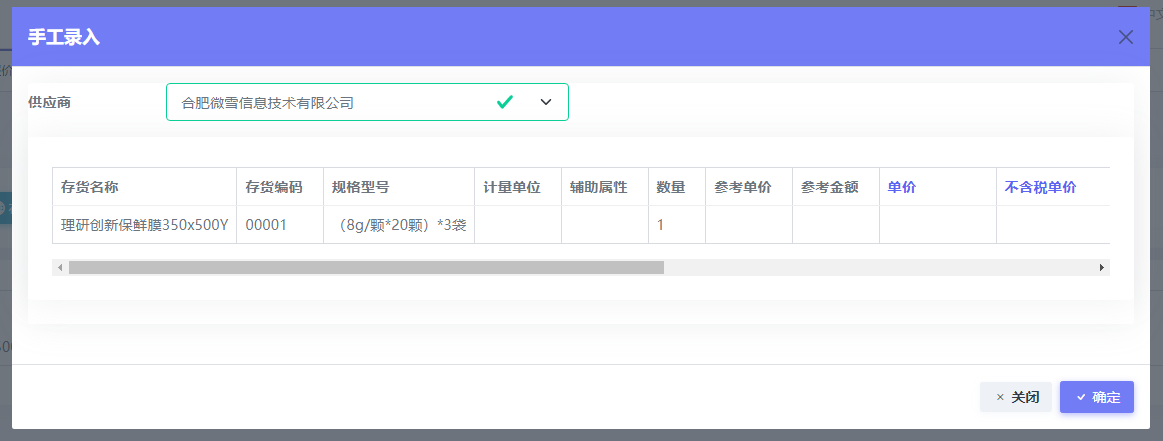Image resolution: width=1163 pixels, height=441 pixels.
Task: Click the 关闭 button
Action: (x=1015, y=397)
